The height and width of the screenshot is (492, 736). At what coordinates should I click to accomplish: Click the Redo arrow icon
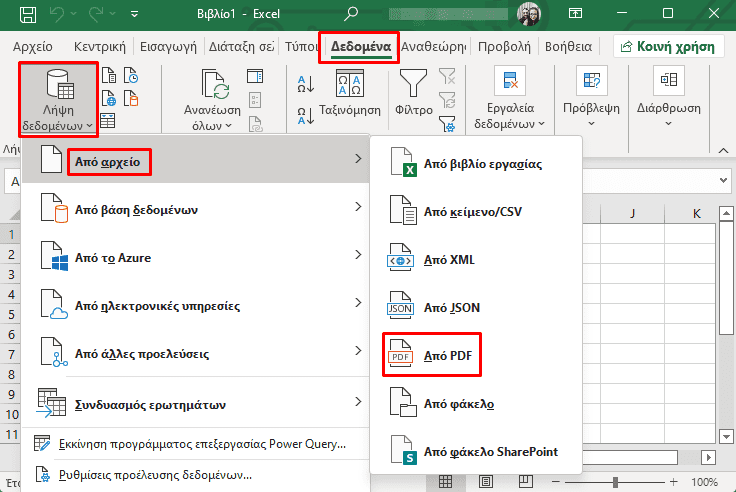coord(96,14)
